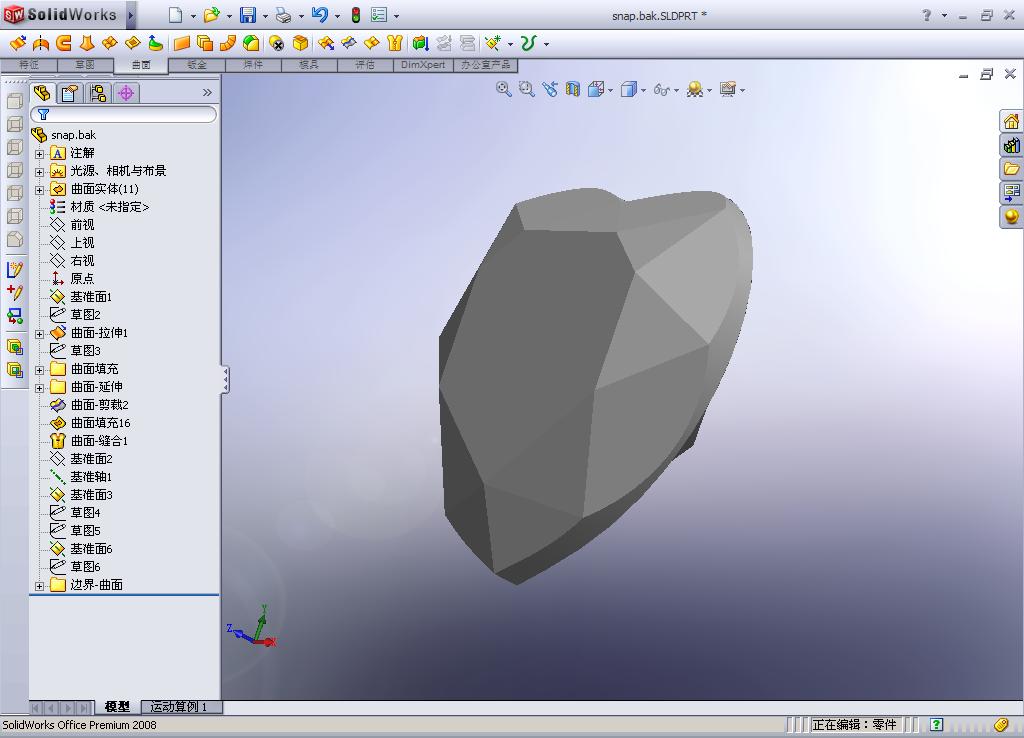
Task: Select the Revolved Surface tool
Action: coord(40,44)
